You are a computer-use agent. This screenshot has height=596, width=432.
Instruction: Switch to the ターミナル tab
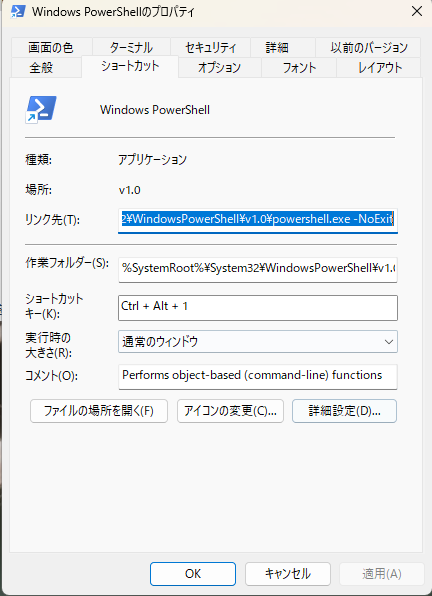click(131, 48)
